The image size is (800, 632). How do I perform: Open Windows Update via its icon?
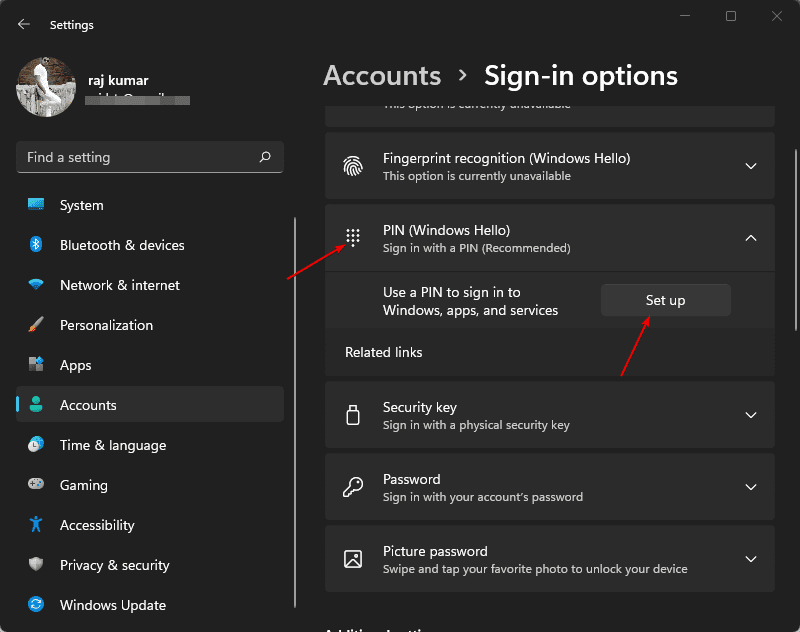click(x=36, y=605)
